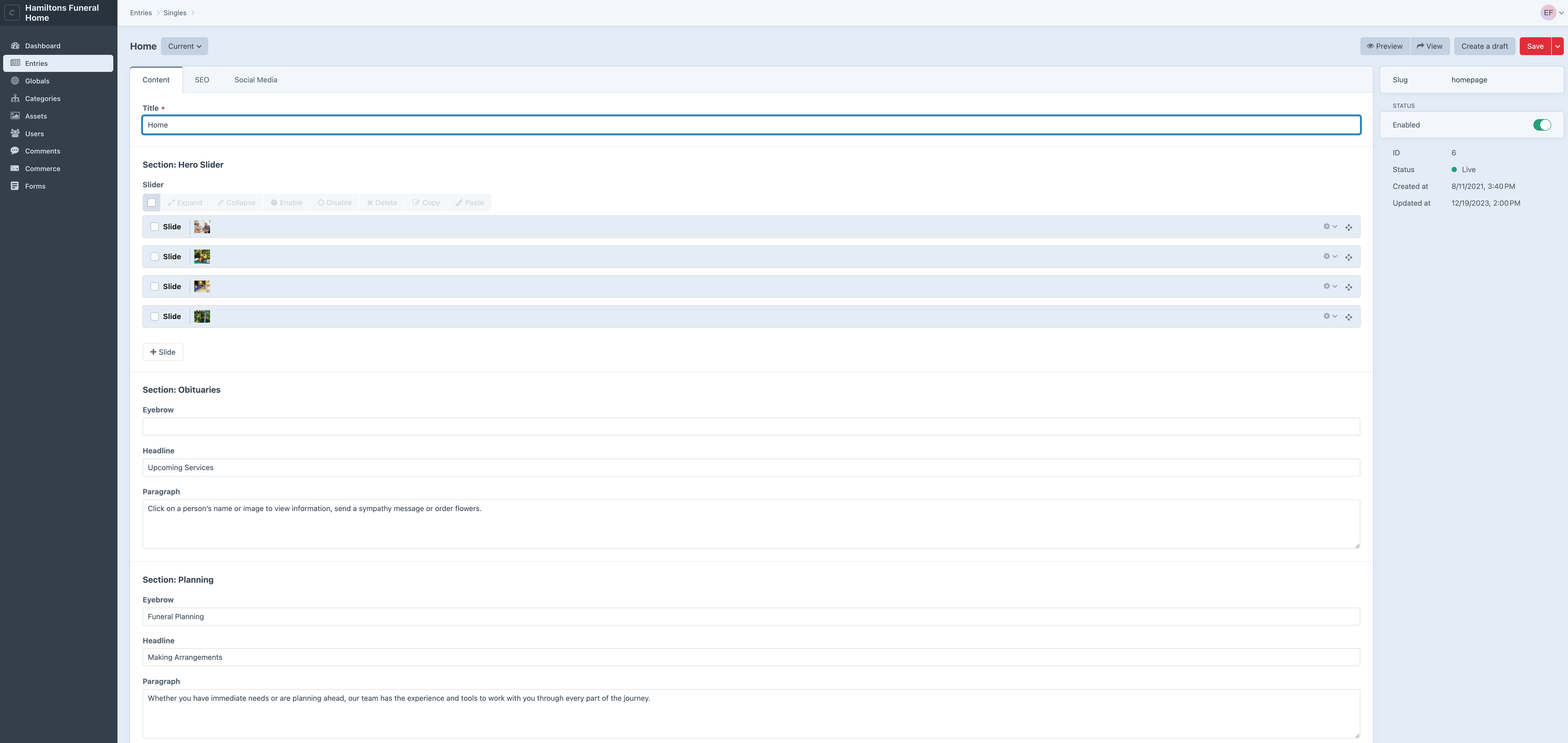Click the Comments speech bubble icon
This screenshot has width=1568, height=743.
coord(15,151)
